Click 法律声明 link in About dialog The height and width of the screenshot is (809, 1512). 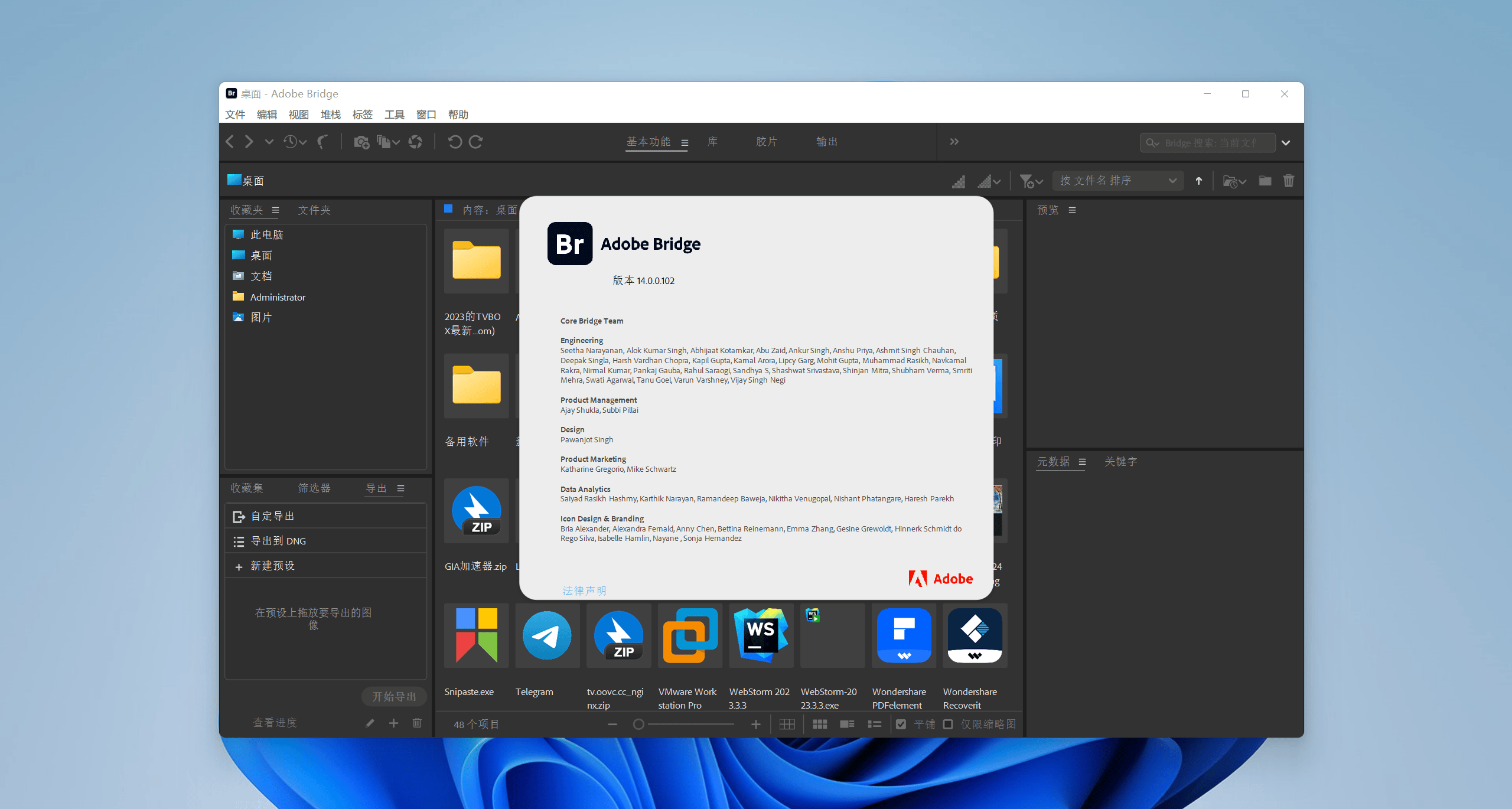[584, 591]
